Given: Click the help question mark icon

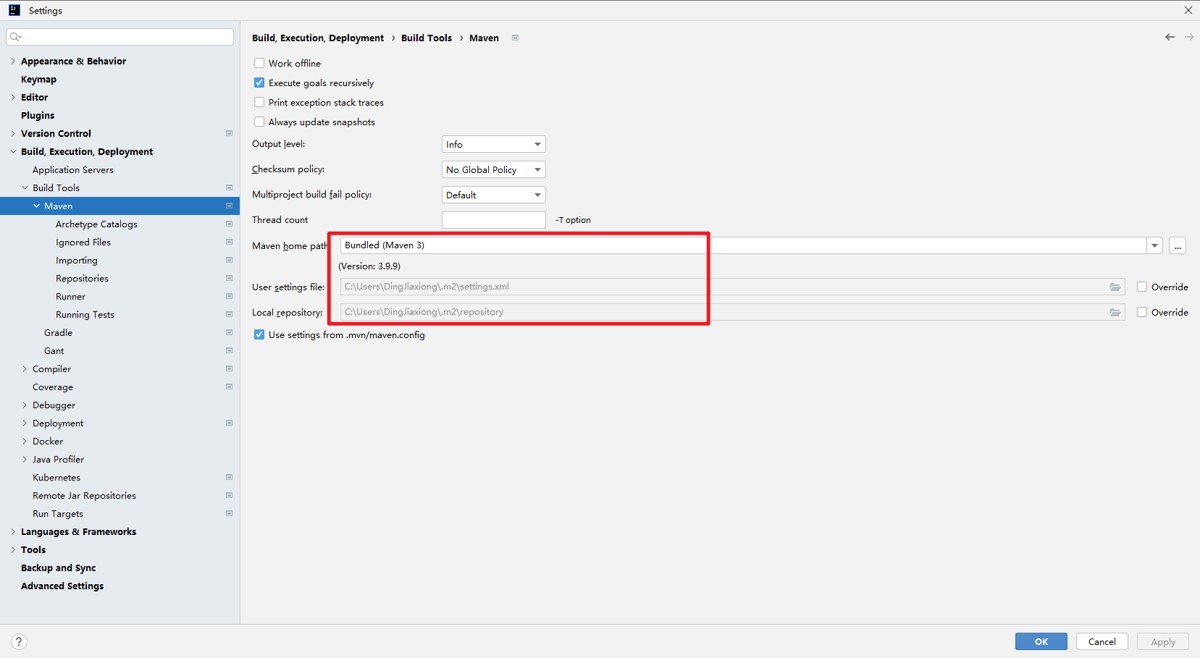Looking at the screenshot, I should pyautogui.click(x=18, y=642).
